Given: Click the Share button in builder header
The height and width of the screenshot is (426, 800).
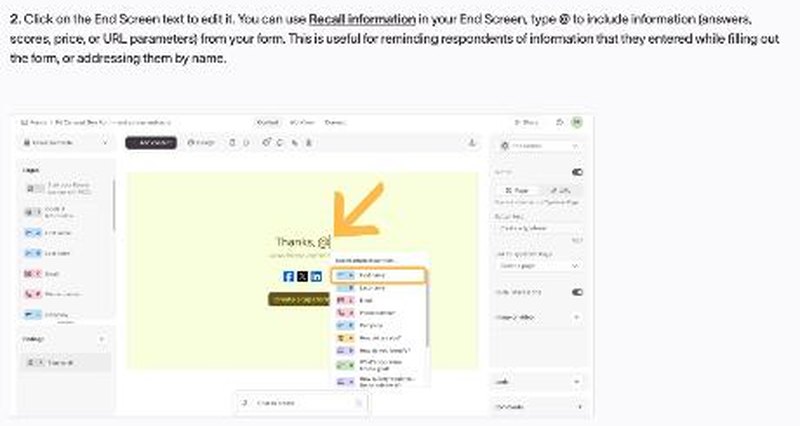Looking at the screenshot, I should click(x=526, y=122).
